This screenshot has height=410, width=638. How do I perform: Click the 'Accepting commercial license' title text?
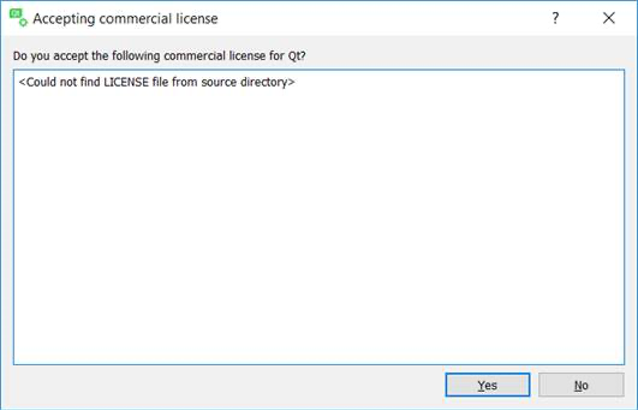coord(125,18)
